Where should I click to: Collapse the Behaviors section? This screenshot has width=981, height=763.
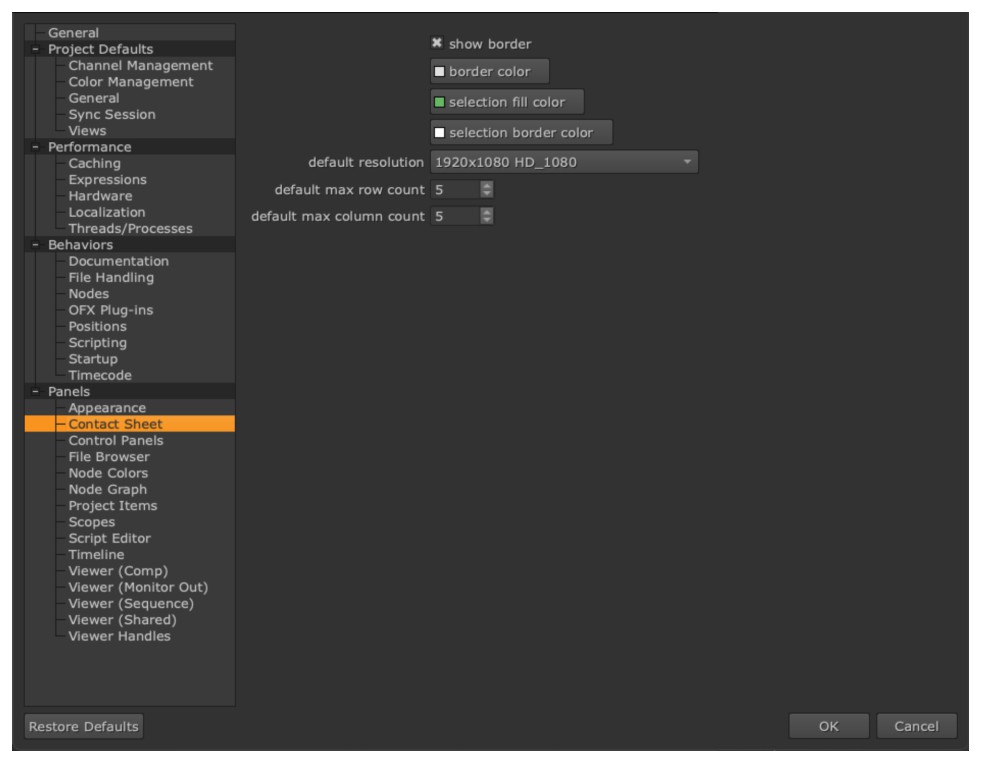36,245
